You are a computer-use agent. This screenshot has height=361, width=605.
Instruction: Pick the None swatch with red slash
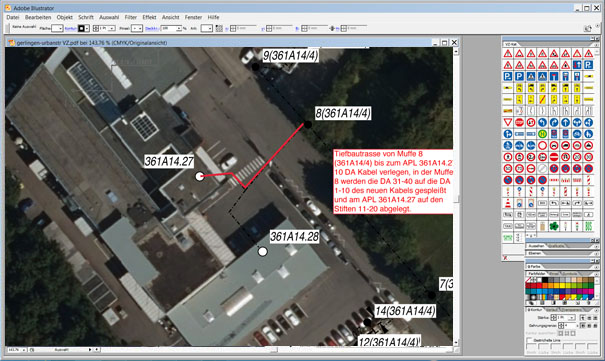[x=528, y=280]
